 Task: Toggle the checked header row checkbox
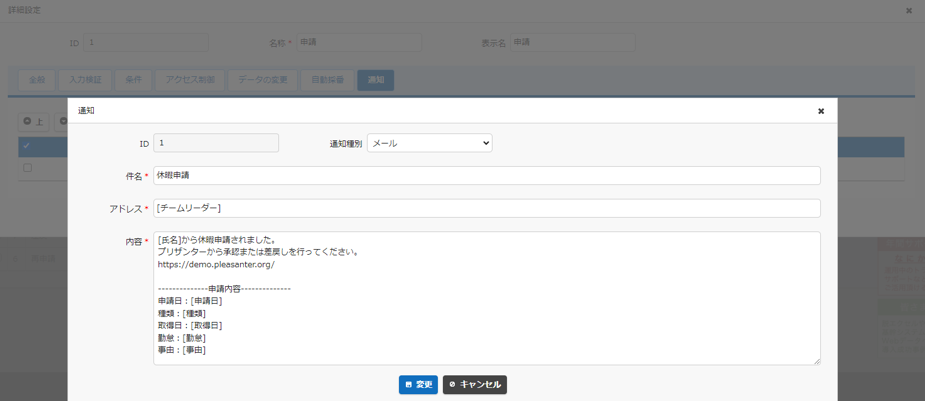27,146
